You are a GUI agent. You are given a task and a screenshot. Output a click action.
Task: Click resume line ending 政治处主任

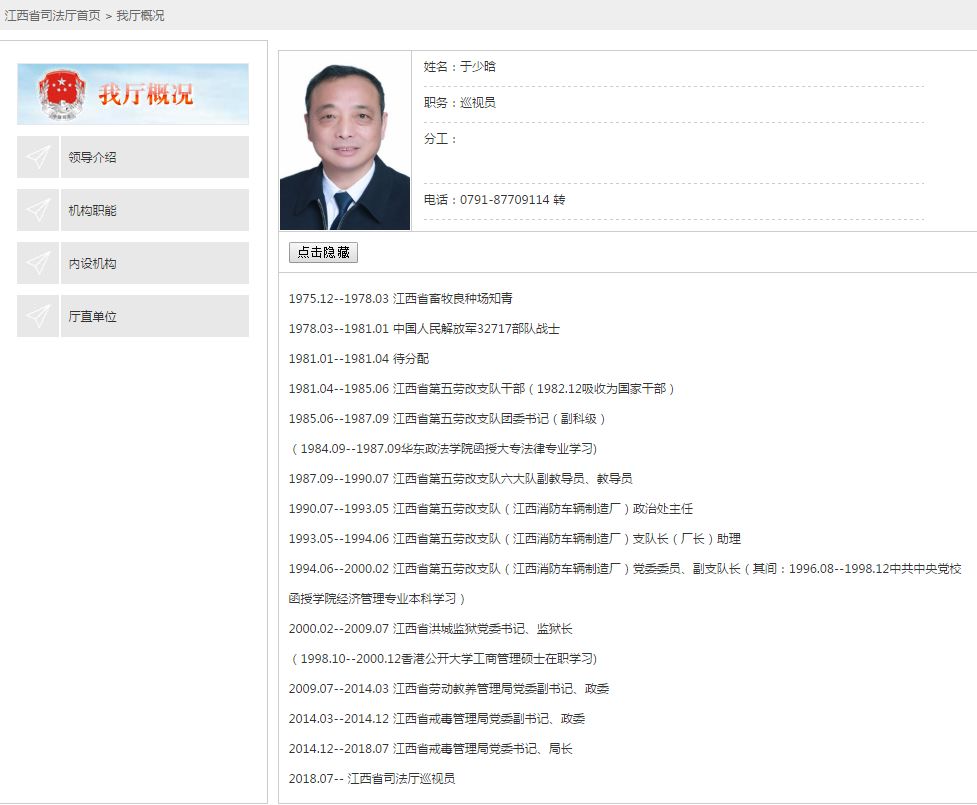click(x=490, y=508)
